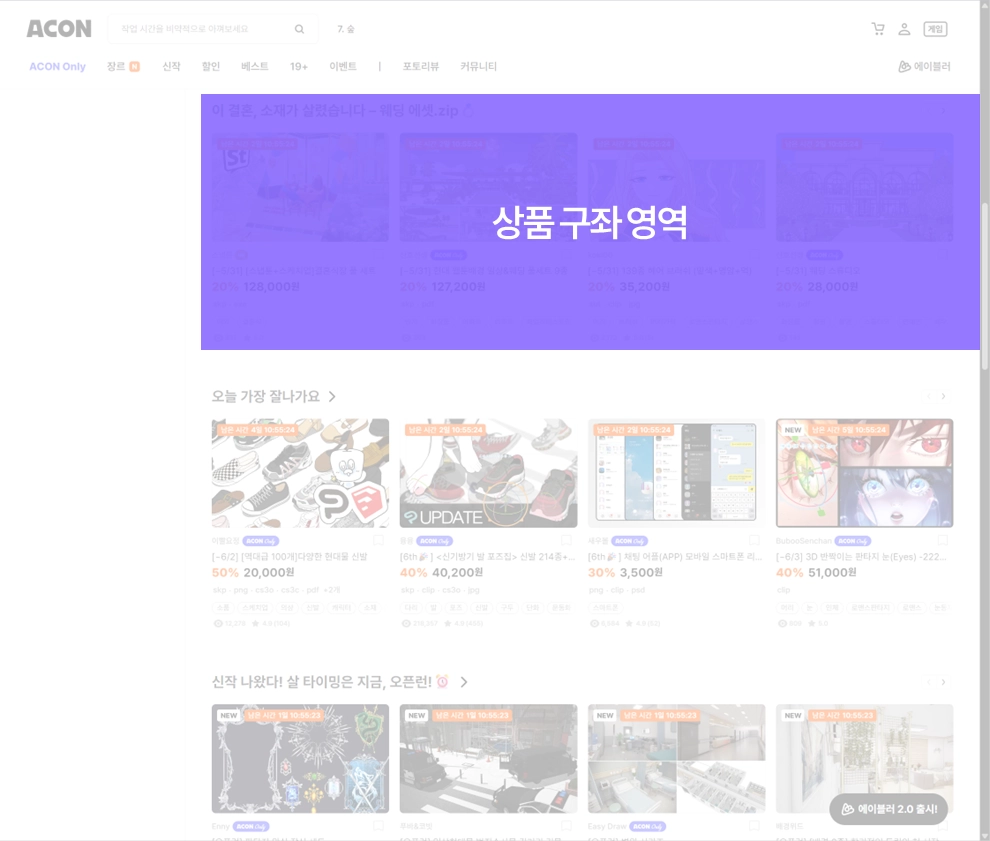Open the 커뮤니티 link
This screenshot has width=990, height=841.
[x=479, y=66]
